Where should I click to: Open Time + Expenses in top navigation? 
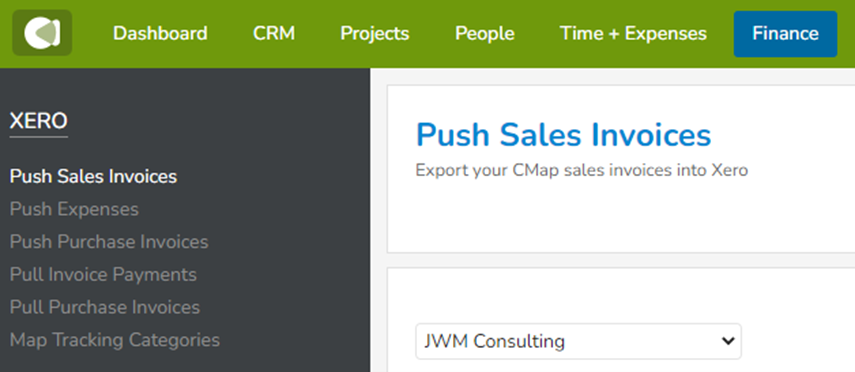click(633, 34)
